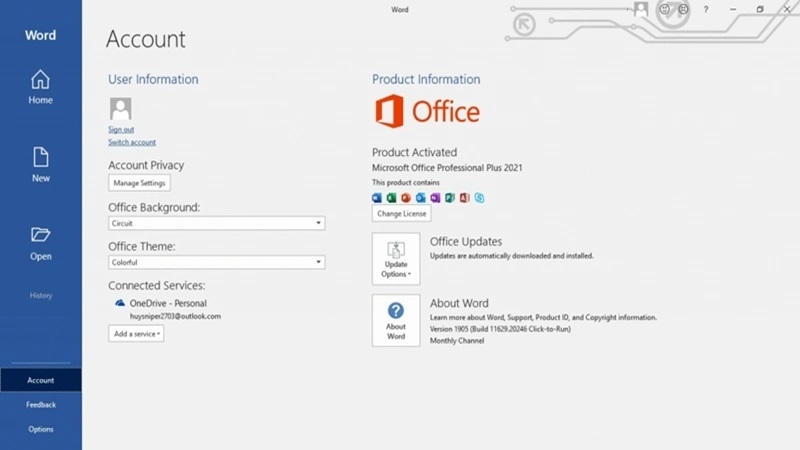
Task: Select Feedback in the left sidebar
Action: [41, 405]
